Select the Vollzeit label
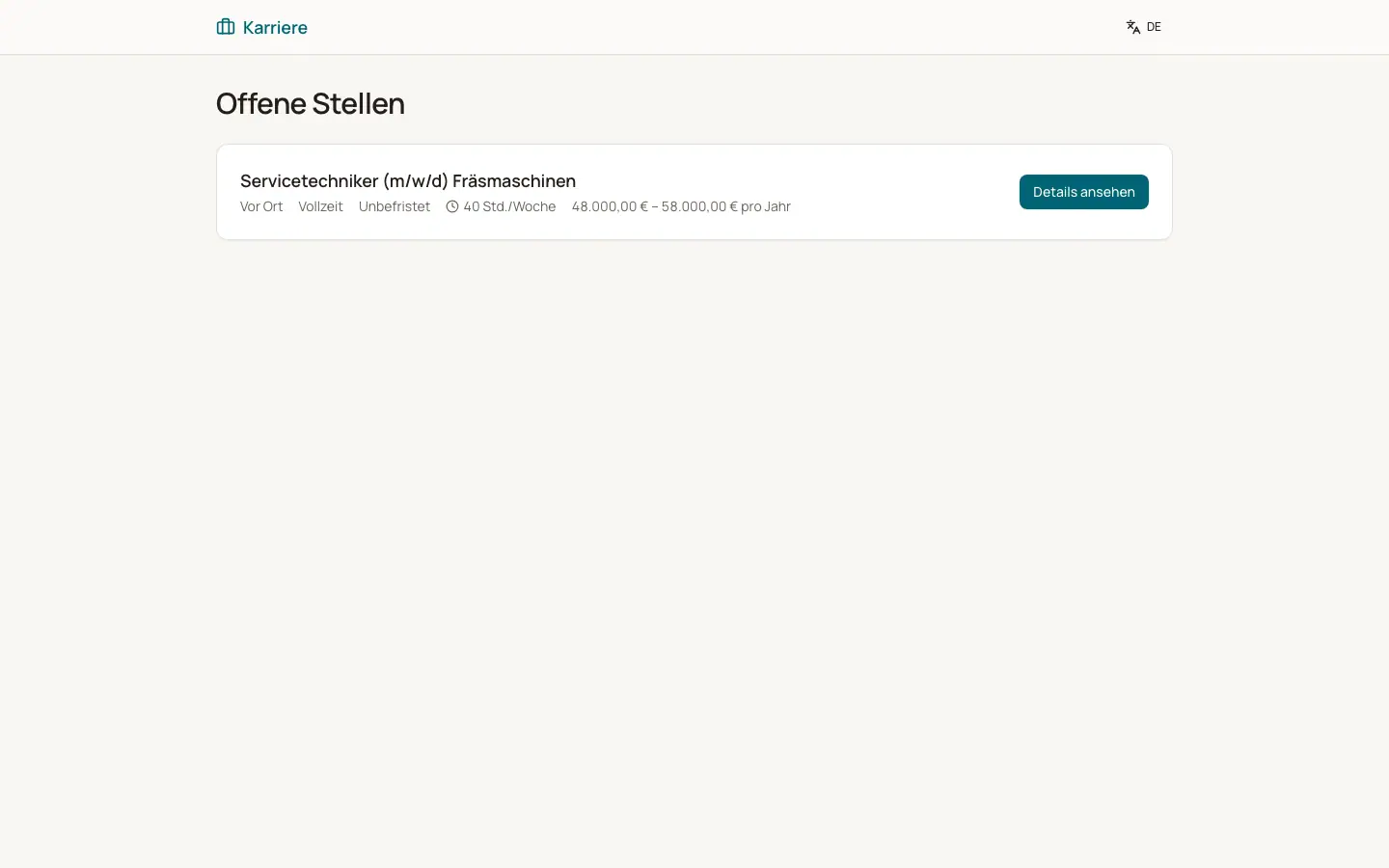The height and width of the screenshot is (868, 1389). pyautogui.click(x=320, y=206)
